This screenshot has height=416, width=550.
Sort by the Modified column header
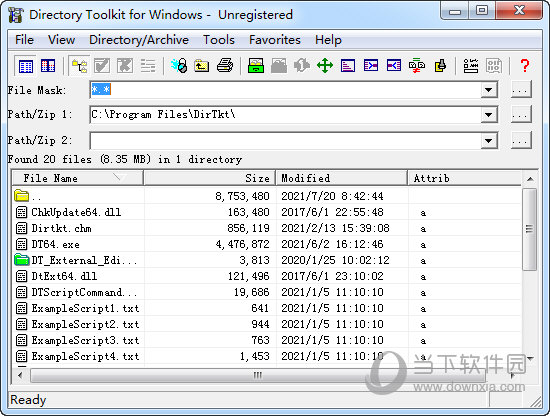click(x=341, y=178)
